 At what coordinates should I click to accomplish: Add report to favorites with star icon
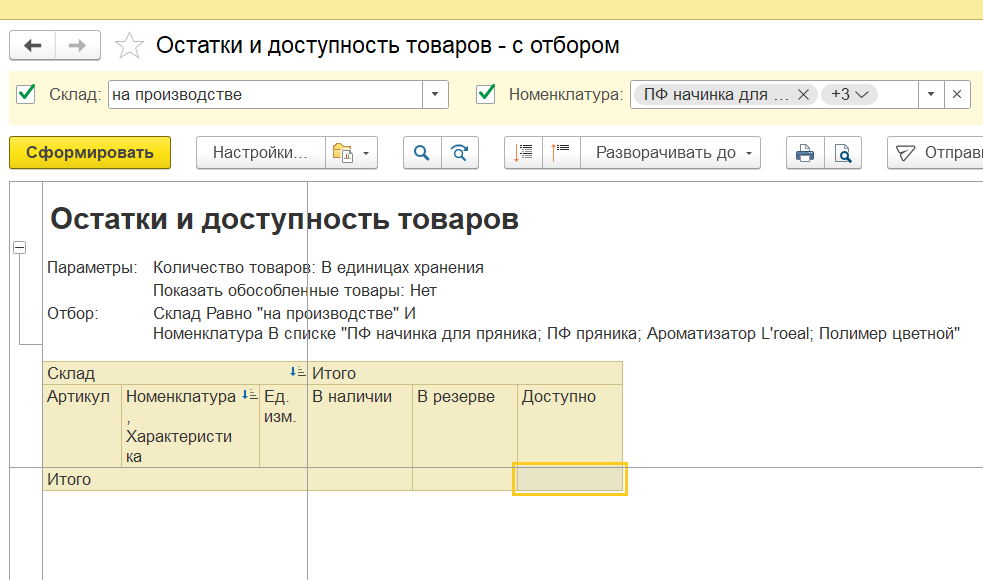coord(129,46)
